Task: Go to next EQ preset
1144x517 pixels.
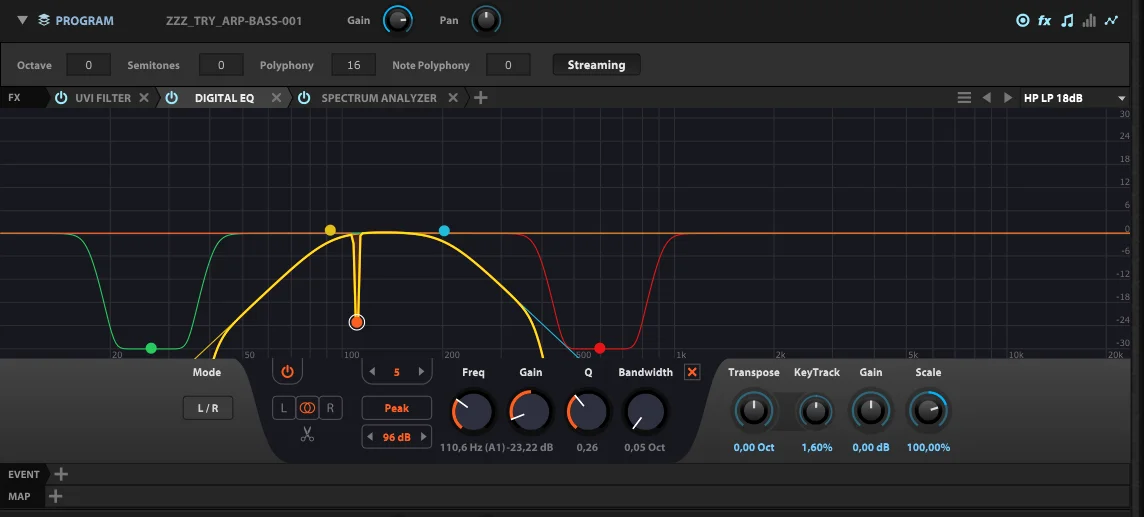Action: tap(1008, 98)
